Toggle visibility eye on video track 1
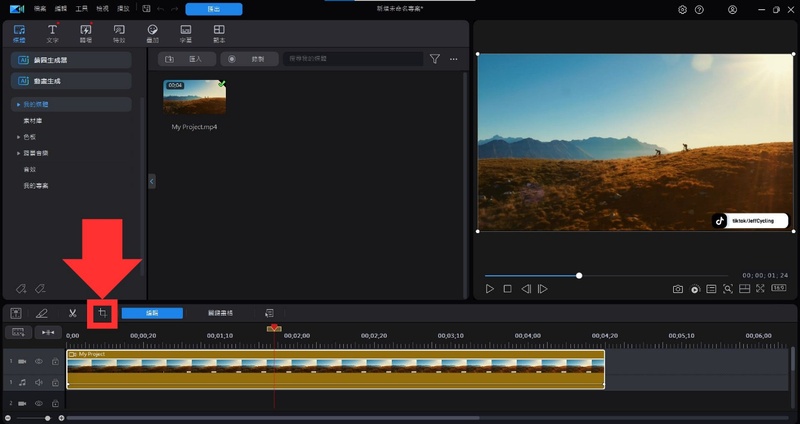 click(x=40, y=361)
